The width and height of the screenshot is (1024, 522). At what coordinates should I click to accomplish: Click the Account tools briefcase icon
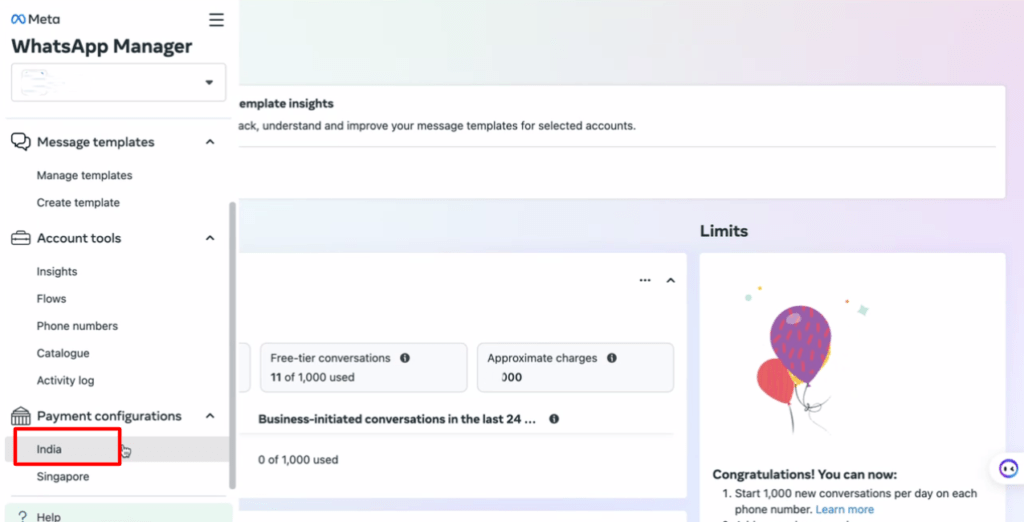(x=20, y=238)
